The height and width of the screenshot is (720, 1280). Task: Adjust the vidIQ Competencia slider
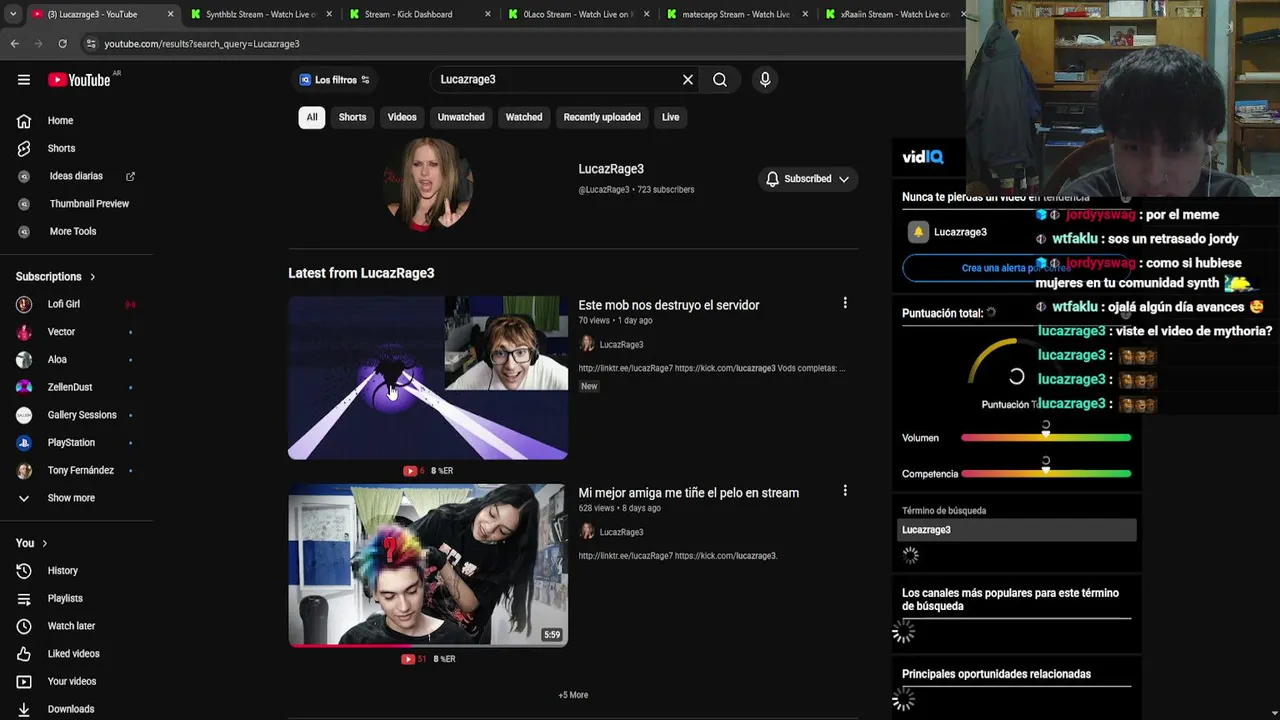click(1046, 473)
